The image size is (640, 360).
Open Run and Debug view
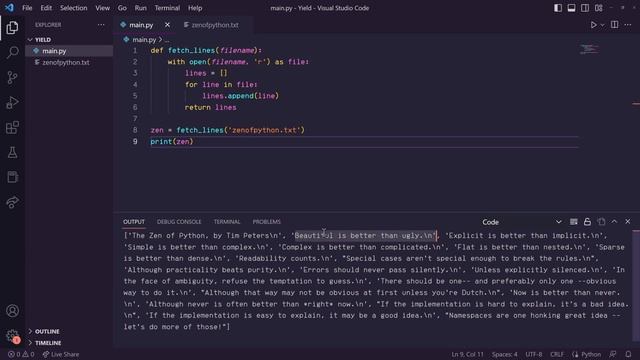pyautogui.click(x=12, y=102)
